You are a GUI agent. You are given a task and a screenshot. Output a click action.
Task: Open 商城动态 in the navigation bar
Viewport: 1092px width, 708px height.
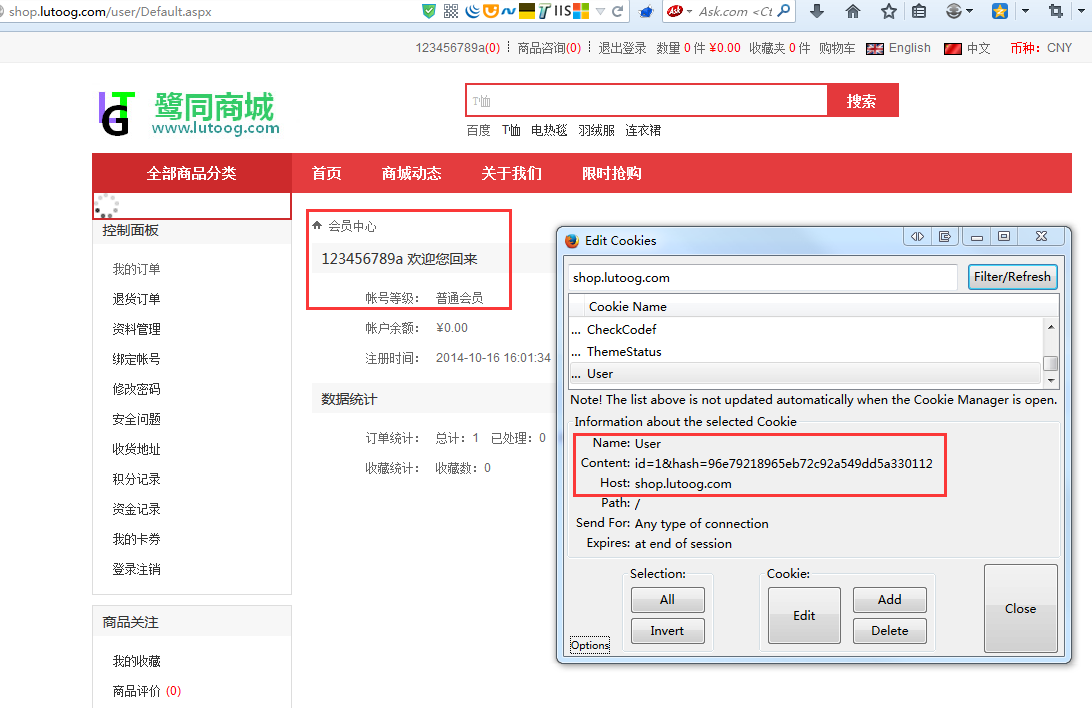[412, 173]
